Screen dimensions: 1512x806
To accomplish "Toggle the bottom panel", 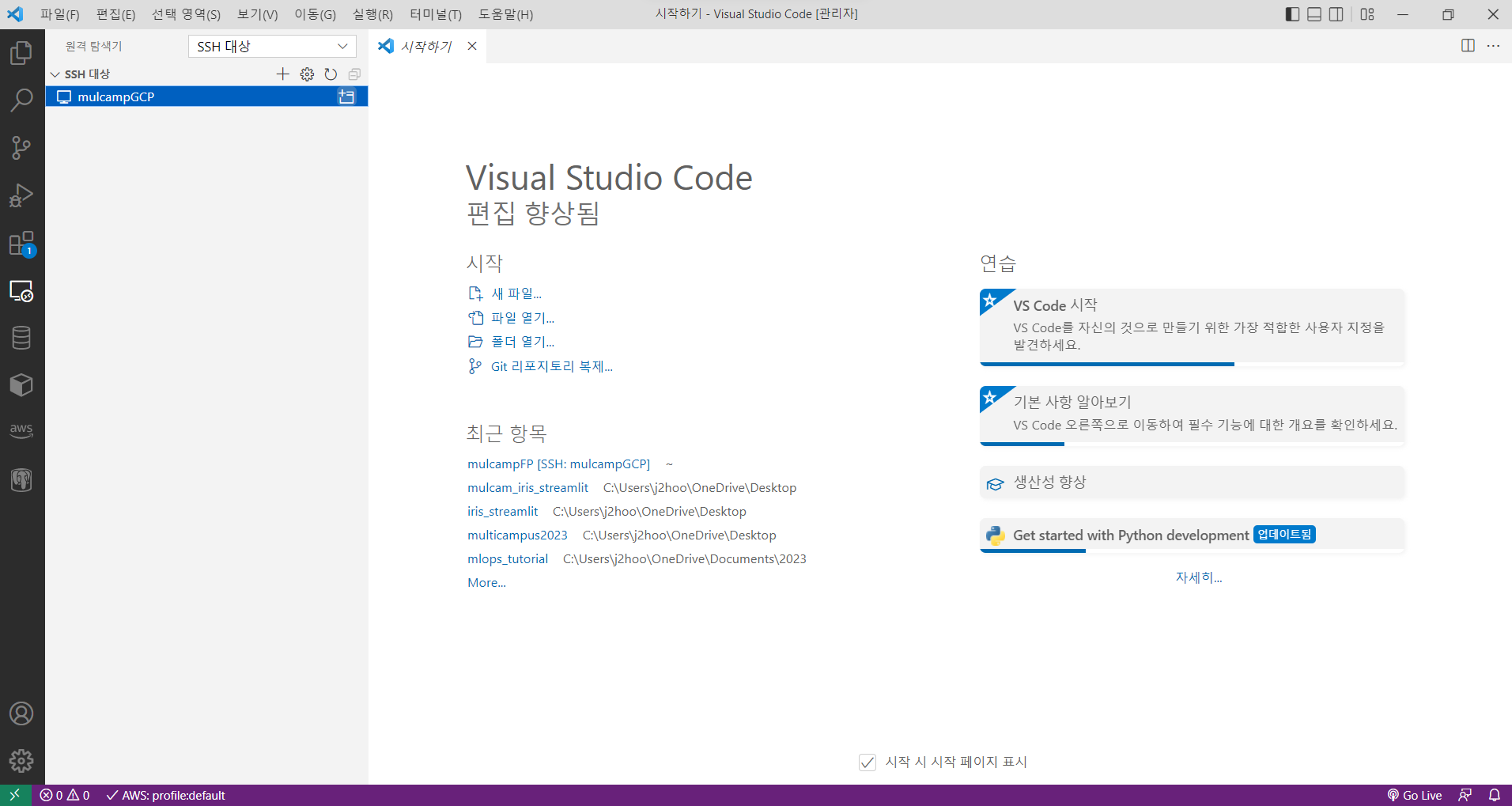I will click(1314, 14).
